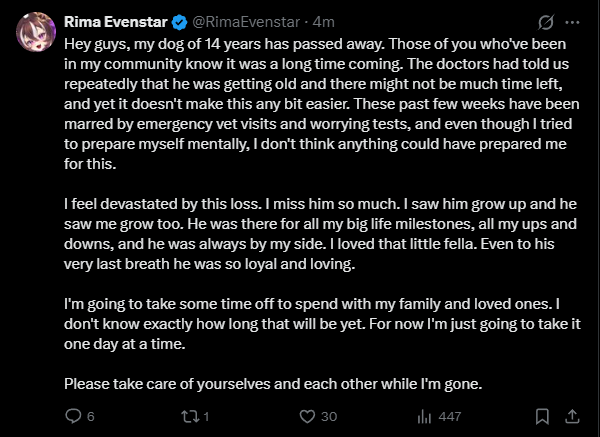Viewport: 600px width, 437px height.
Task: Click the 447 views count
Action: click(x=450, y=416)
